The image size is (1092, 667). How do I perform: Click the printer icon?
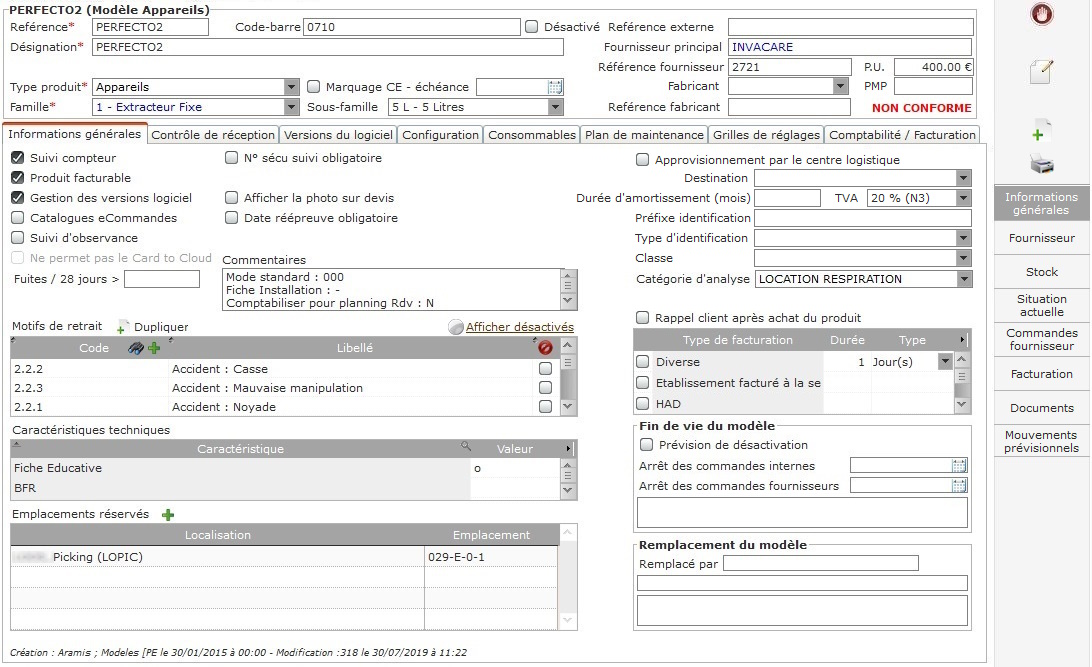pos(1042,164)
